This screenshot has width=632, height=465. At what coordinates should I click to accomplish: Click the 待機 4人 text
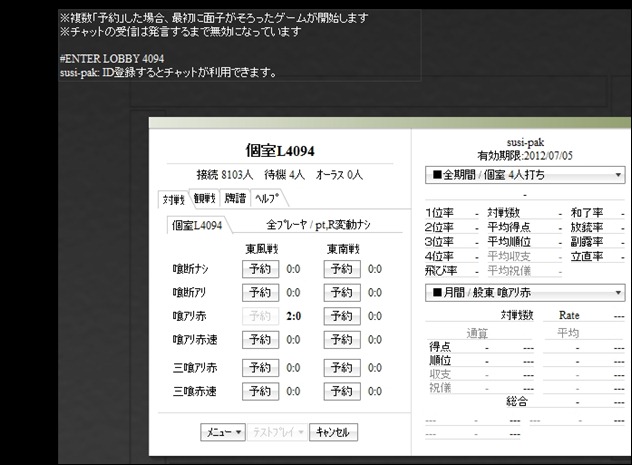(284, 175)
